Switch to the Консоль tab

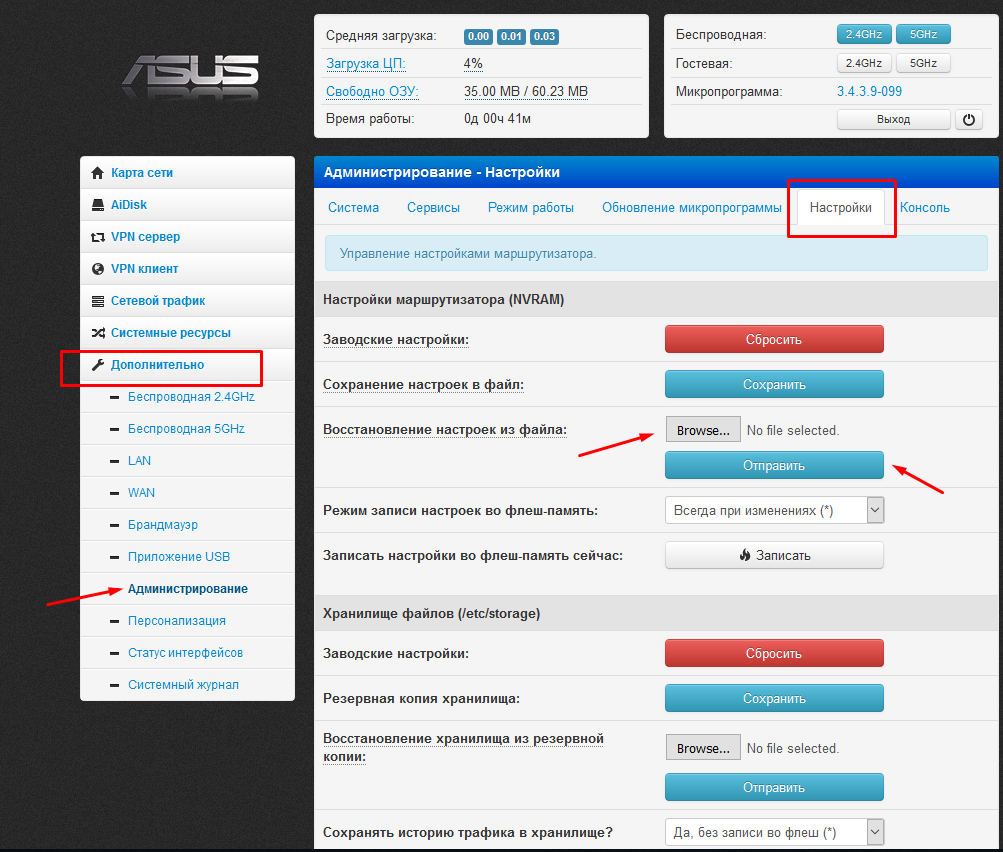point(924,208)
